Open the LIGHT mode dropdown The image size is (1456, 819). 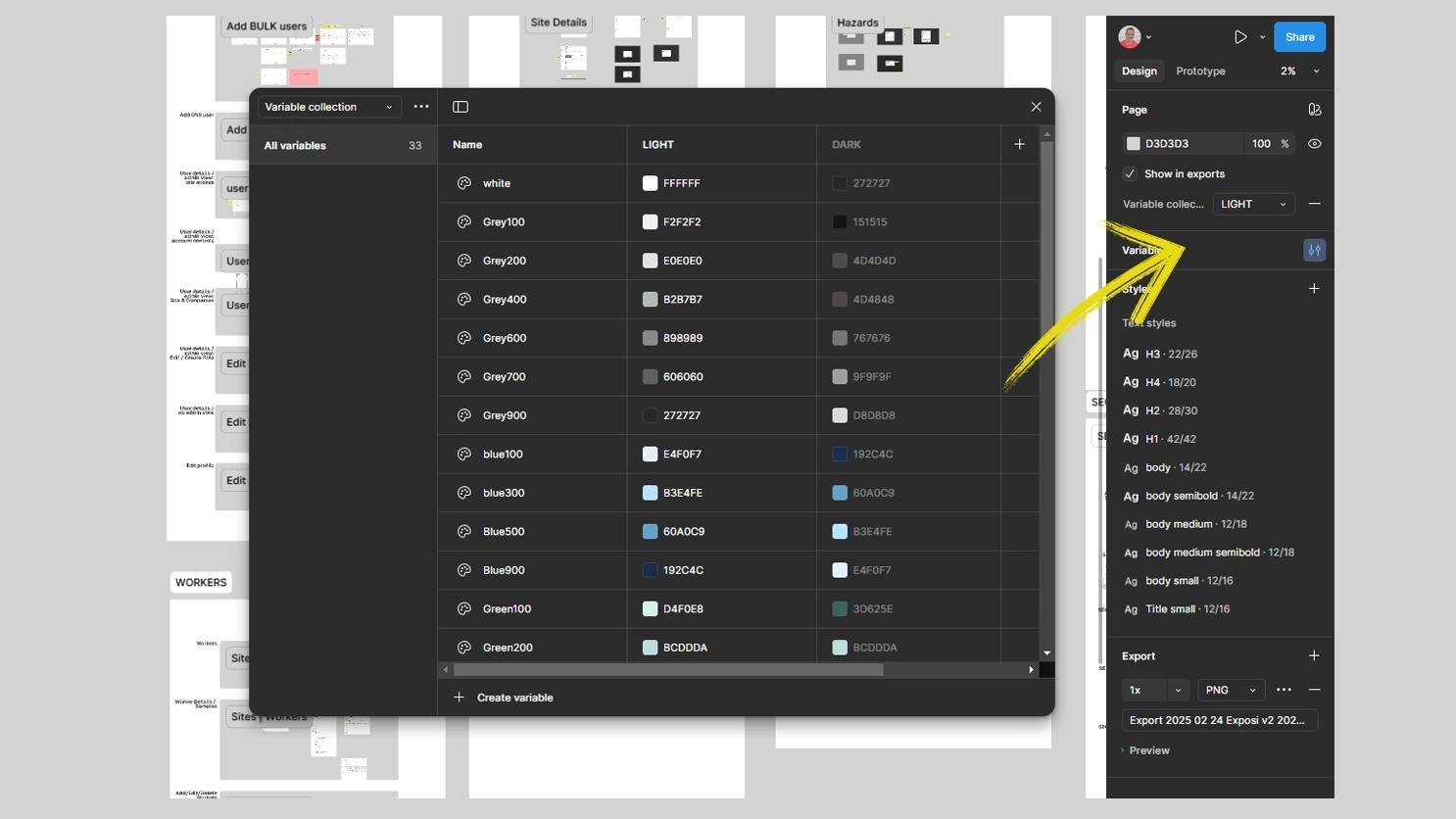(x=1253, y=204)
